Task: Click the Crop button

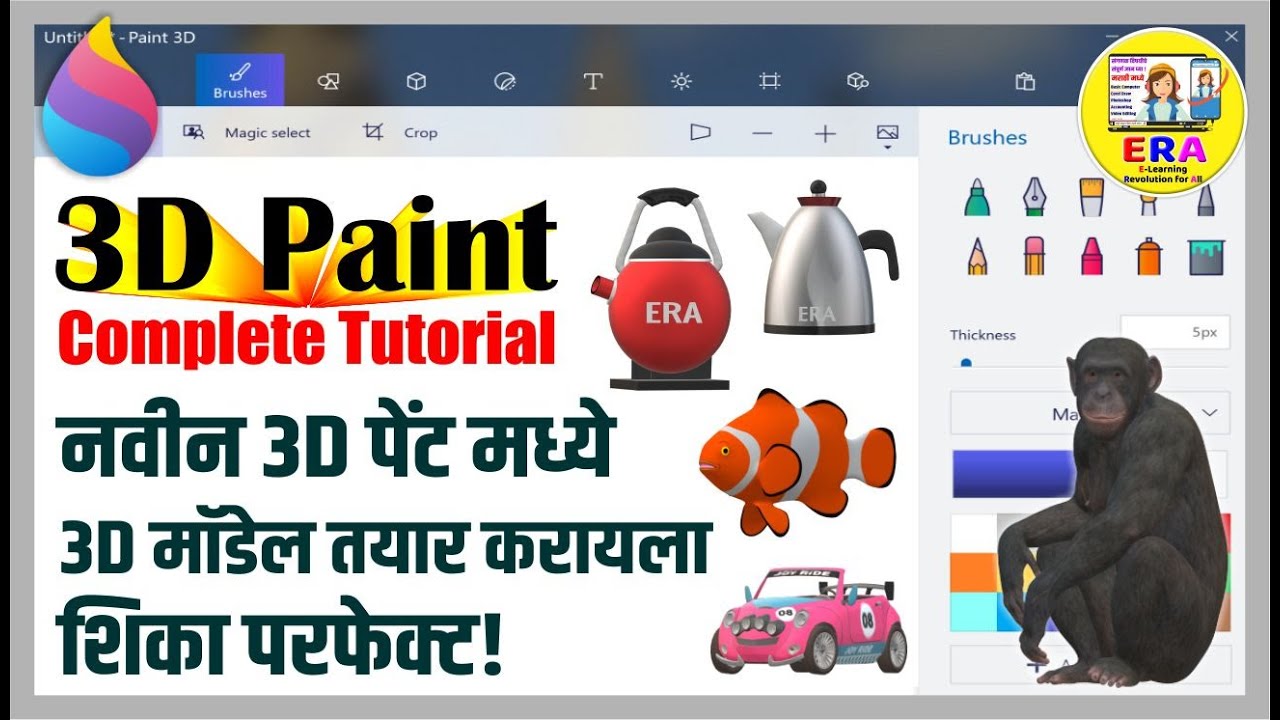Action: 401,132
